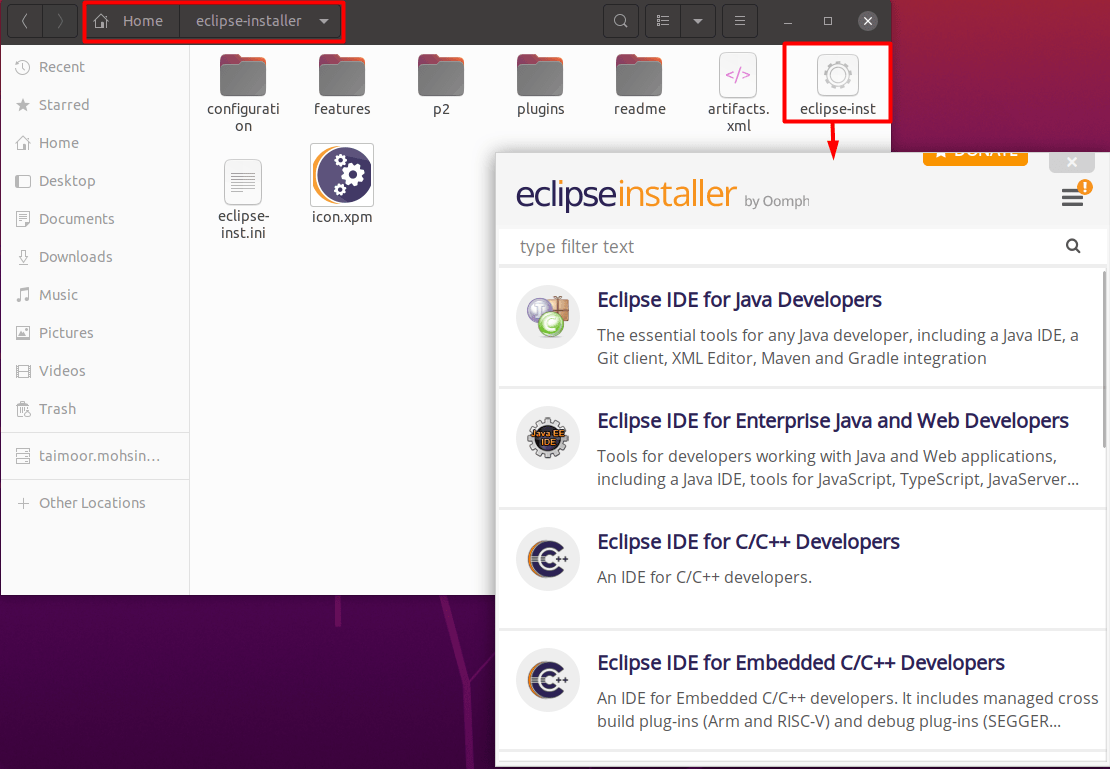1110x769 pixels.
Task: Close the file manager window
Action: (x=868, y=21)
